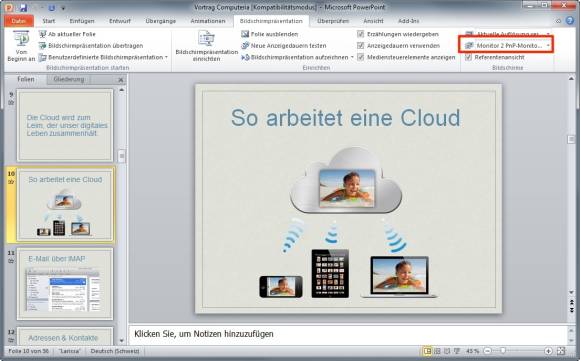The height and width of the screenshot is (361, 580).
Task: Expand Benutzerdefinierte Bildschirmpräsentation dropdown
Action: (x=166, y=57)
